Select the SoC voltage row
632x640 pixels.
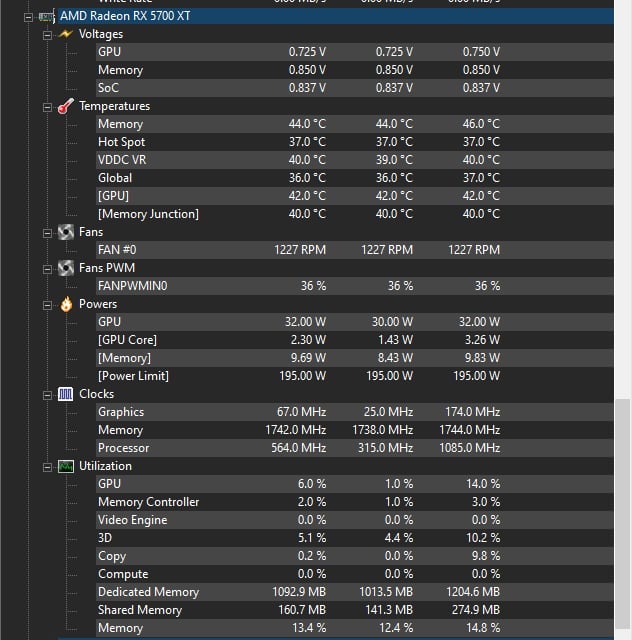354,88
